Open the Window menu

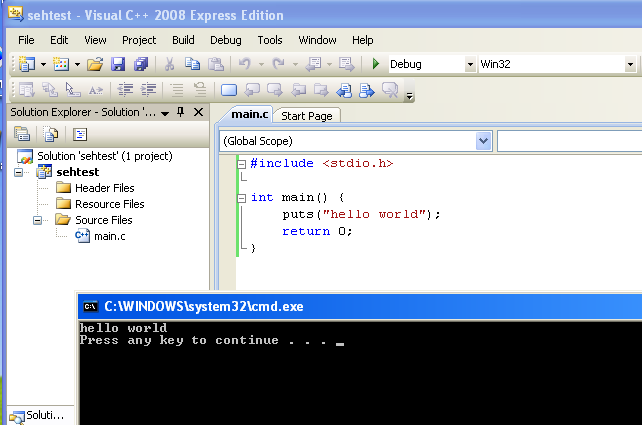(317, 40)
